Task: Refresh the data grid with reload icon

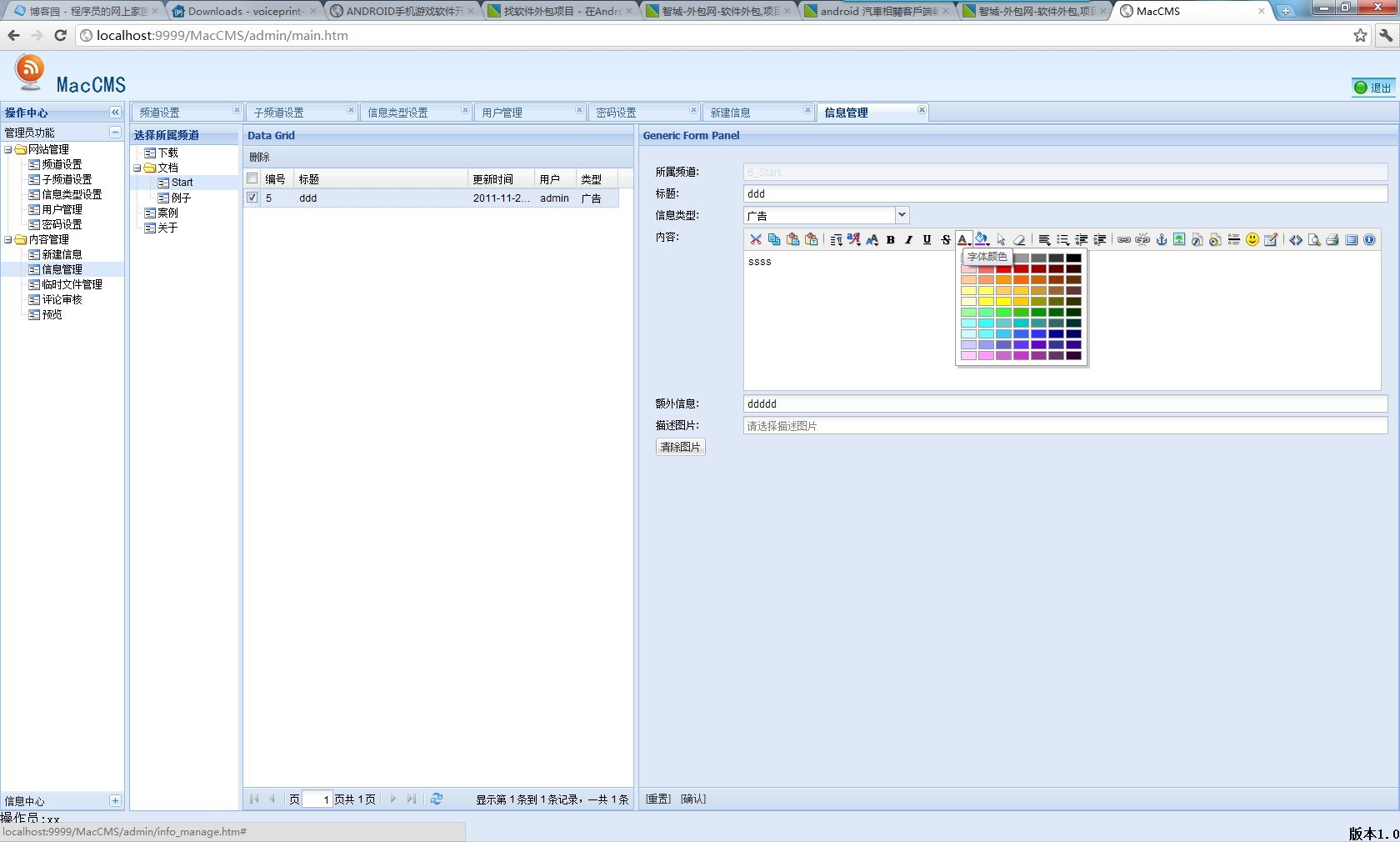Action: point(437,799)
